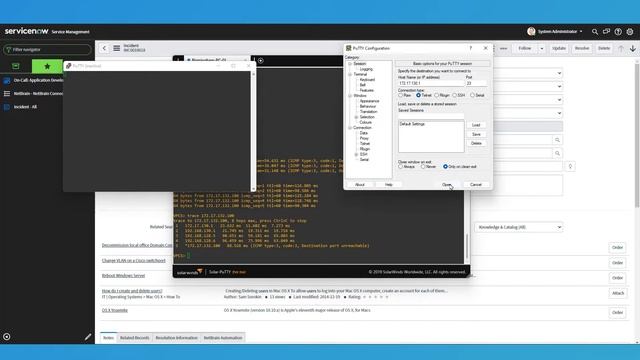Expand the SSH node in PuTTY tree
The image size is (640, 360).
[356, 155]
